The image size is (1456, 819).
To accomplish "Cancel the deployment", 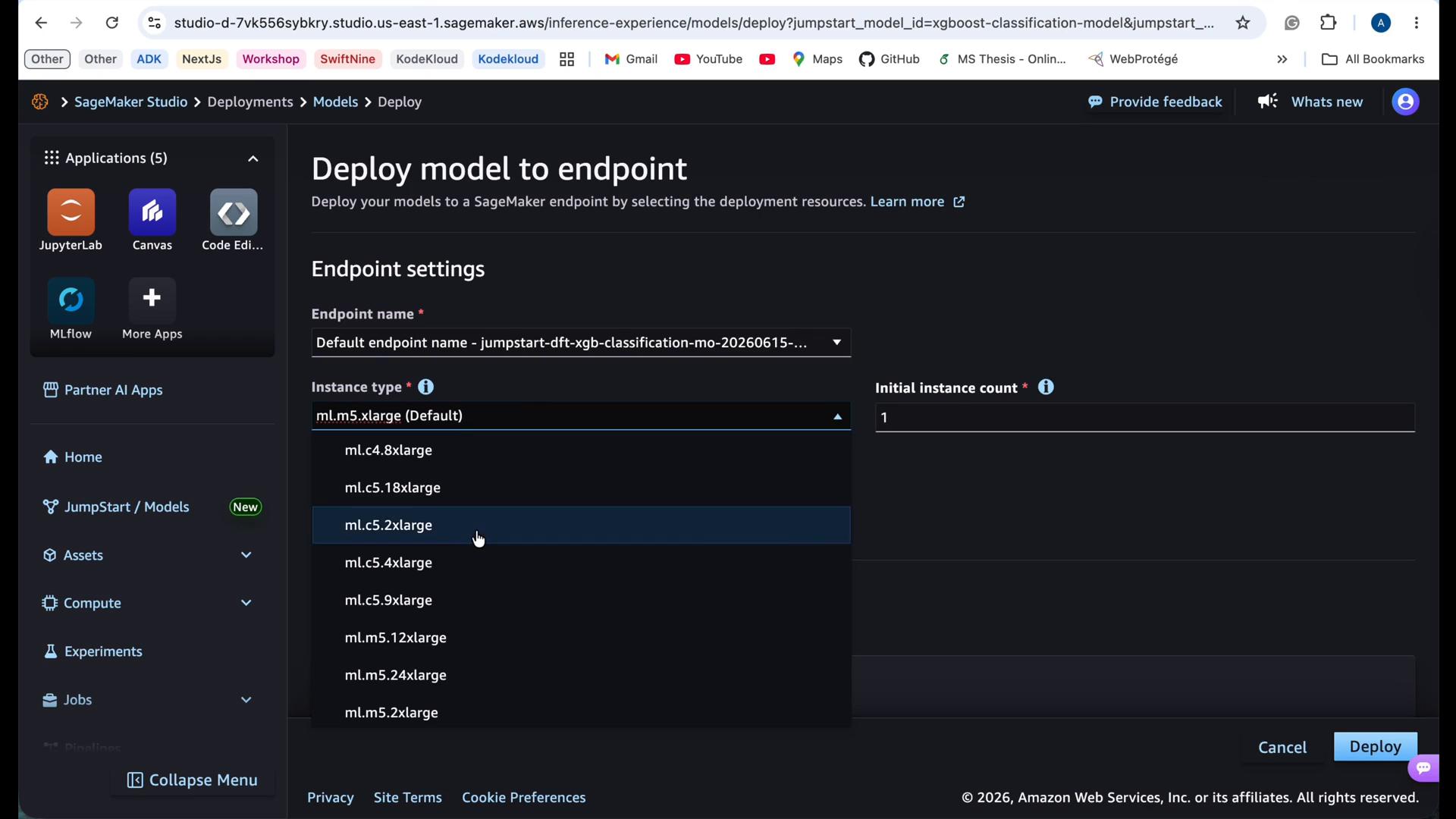I will [1282, 747].
